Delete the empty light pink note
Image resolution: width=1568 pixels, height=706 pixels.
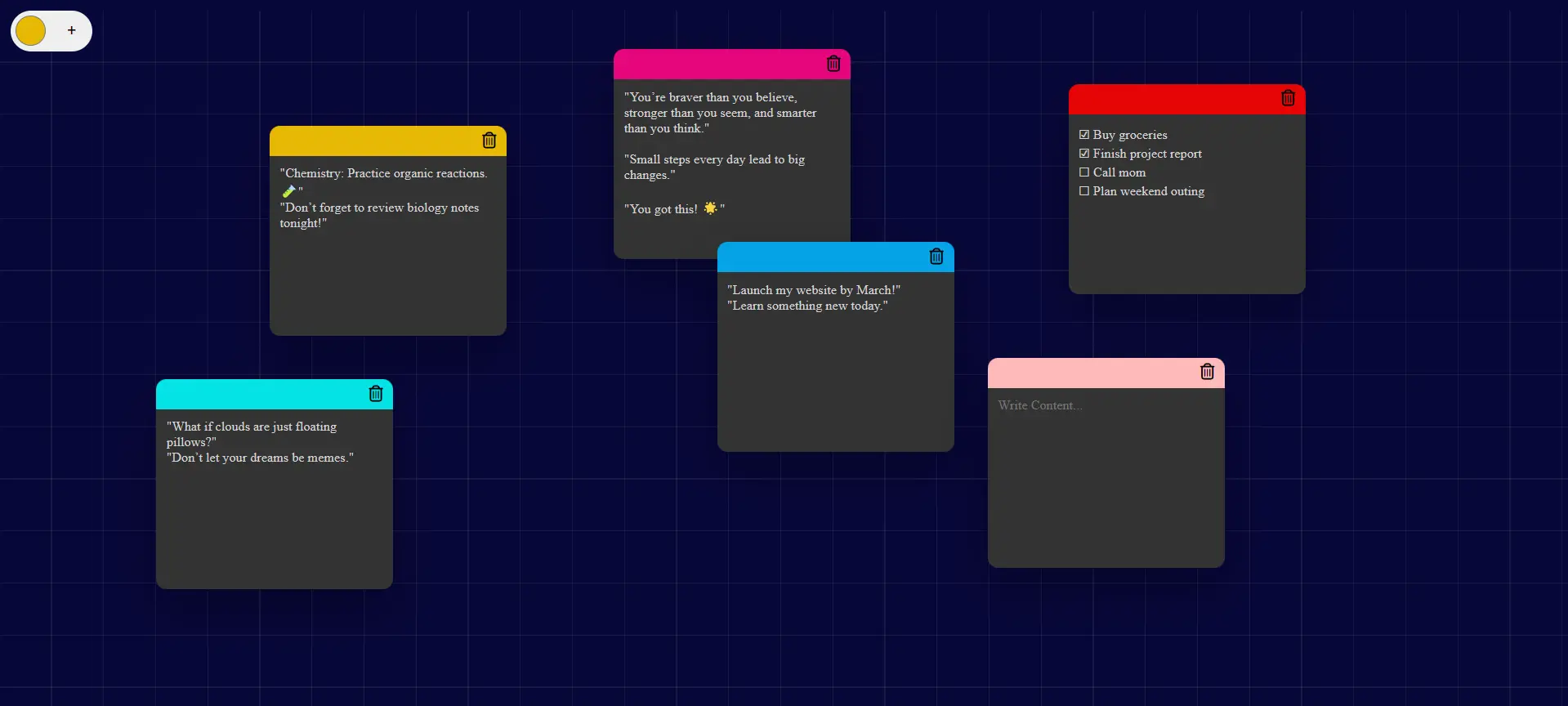coord(1207,372)
